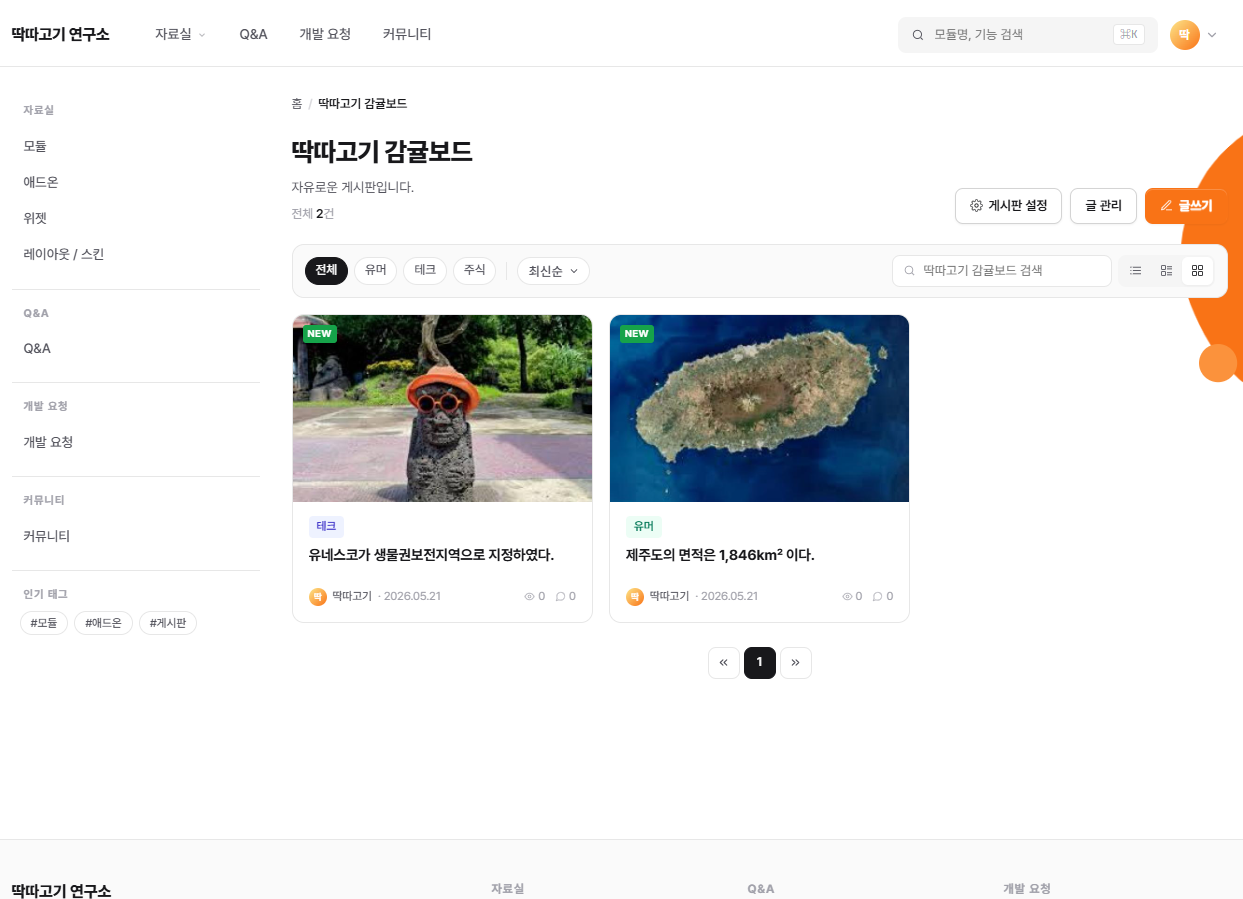Open the 최신순 sort dropdown
The image size is (1243, 899).
[553, 271]
